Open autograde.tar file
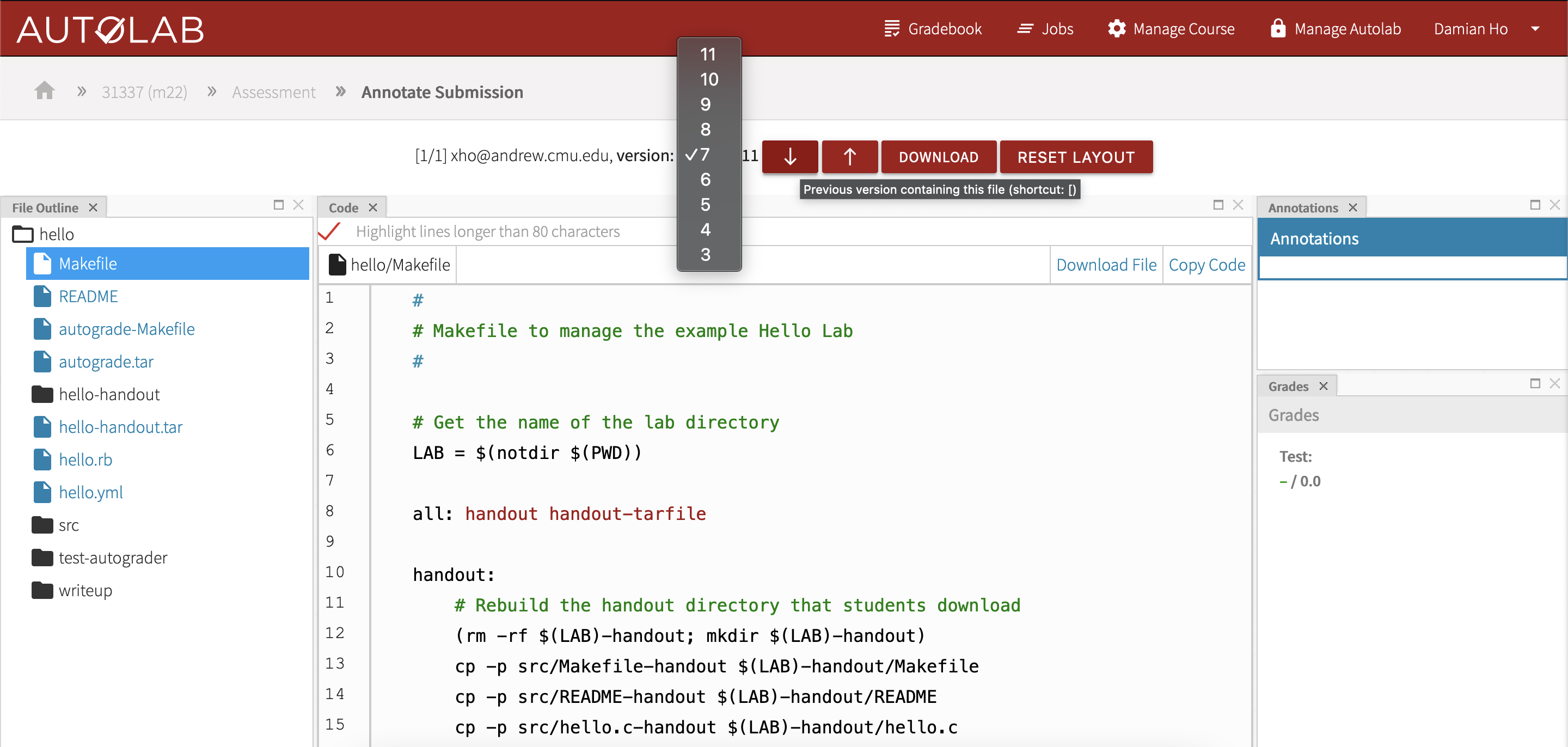1568x747 pixels. (106, 362)
